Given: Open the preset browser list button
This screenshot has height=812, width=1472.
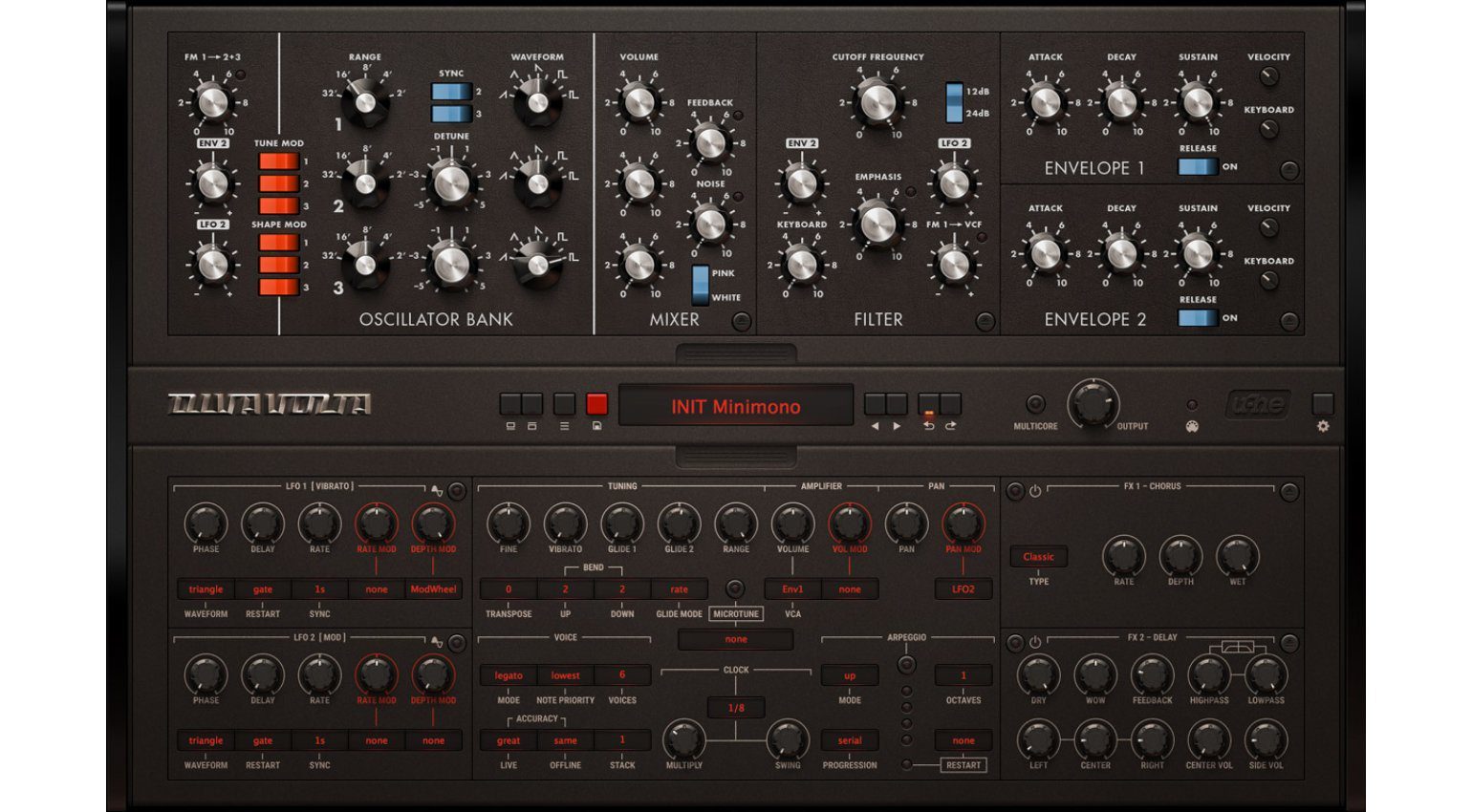Looking at the screenshot, I should click(564, 404).
